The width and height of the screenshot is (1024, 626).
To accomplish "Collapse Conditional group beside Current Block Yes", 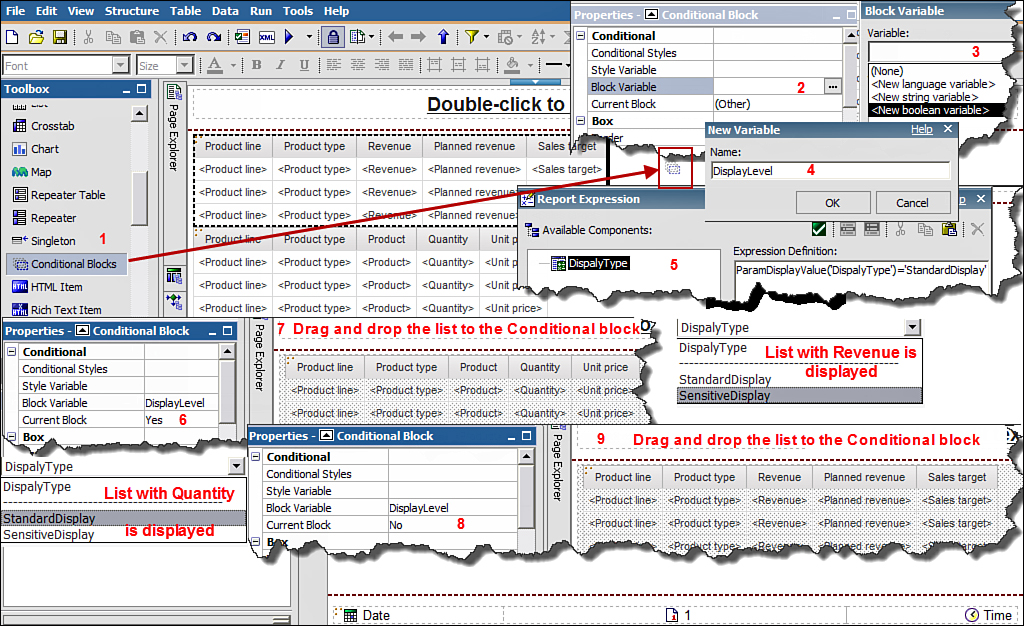I will (12, 352).
